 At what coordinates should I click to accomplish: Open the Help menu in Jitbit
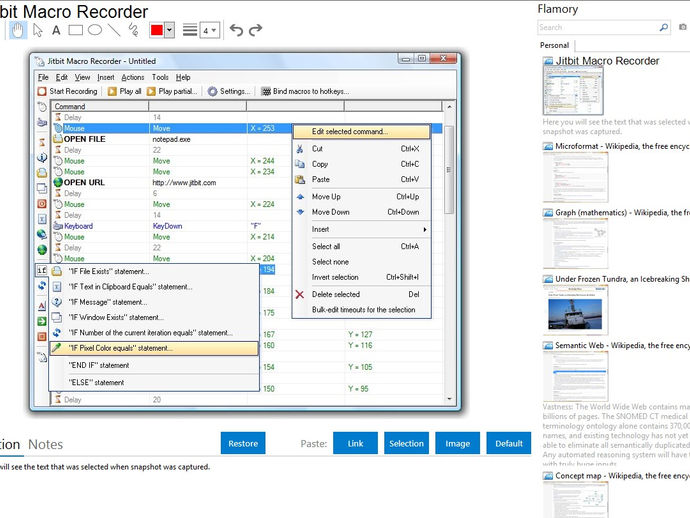point(183,77)
